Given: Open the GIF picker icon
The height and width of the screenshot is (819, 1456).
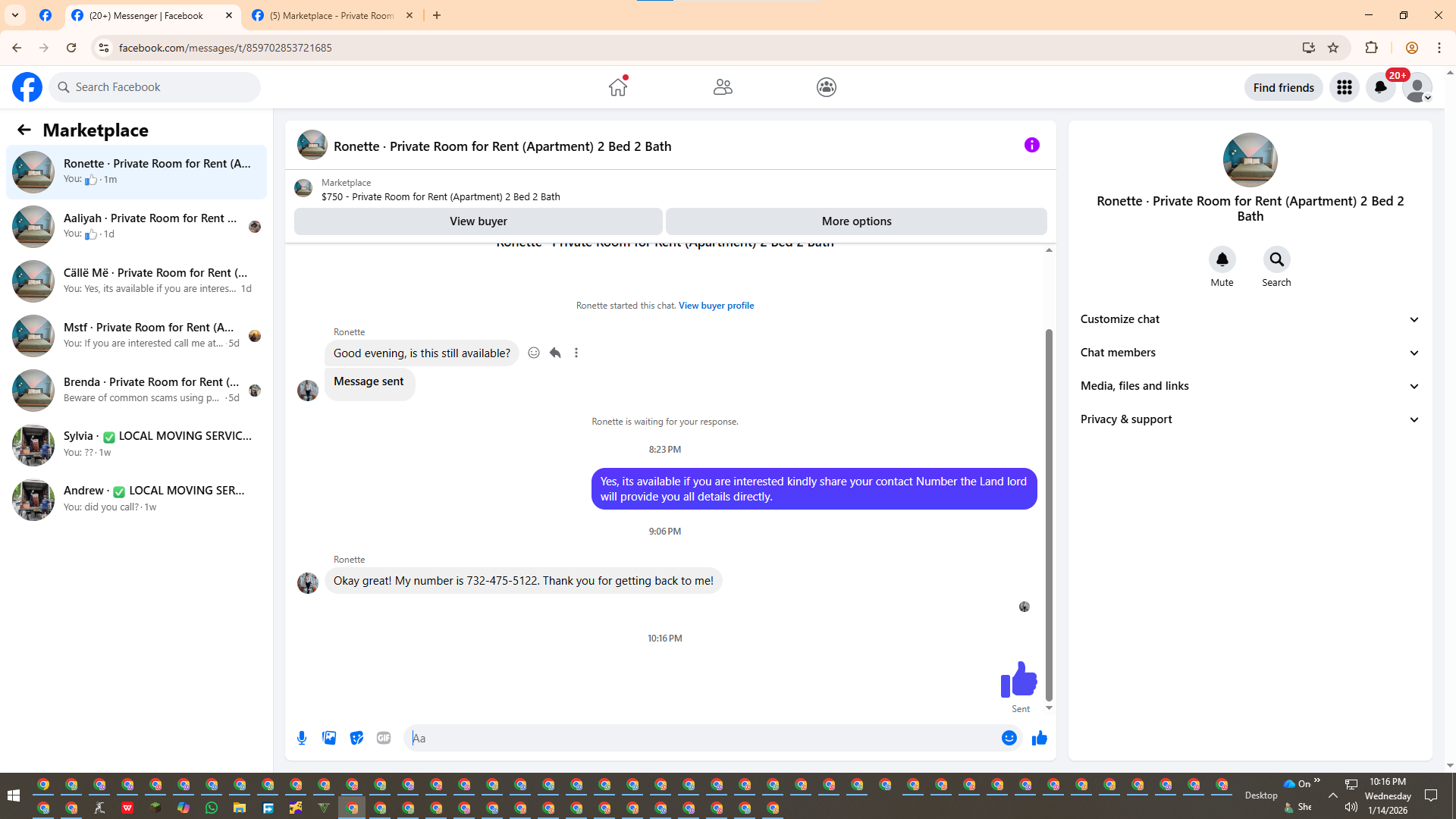Looking at the screenshot, I should [x=384, y=738].
